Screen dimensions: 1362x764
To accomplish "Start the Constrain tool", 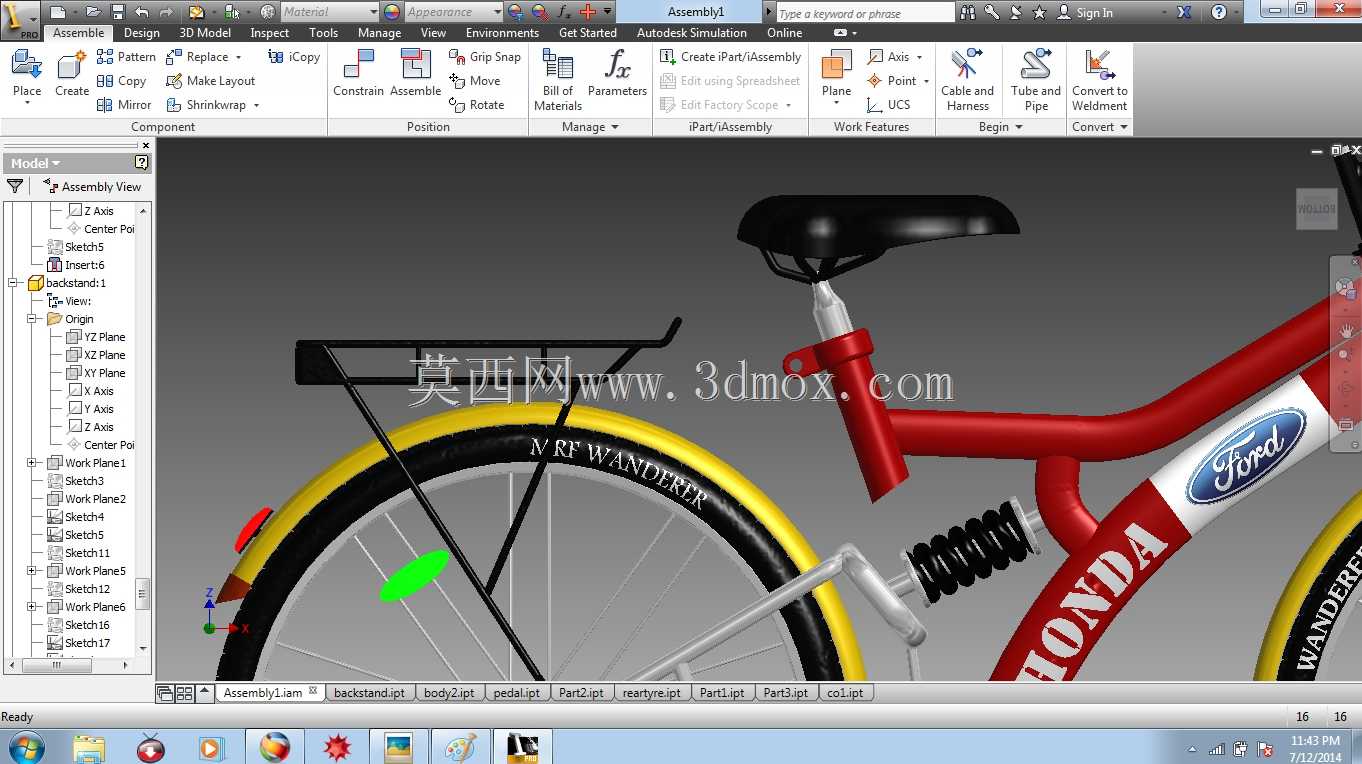I will click(358, 73).
